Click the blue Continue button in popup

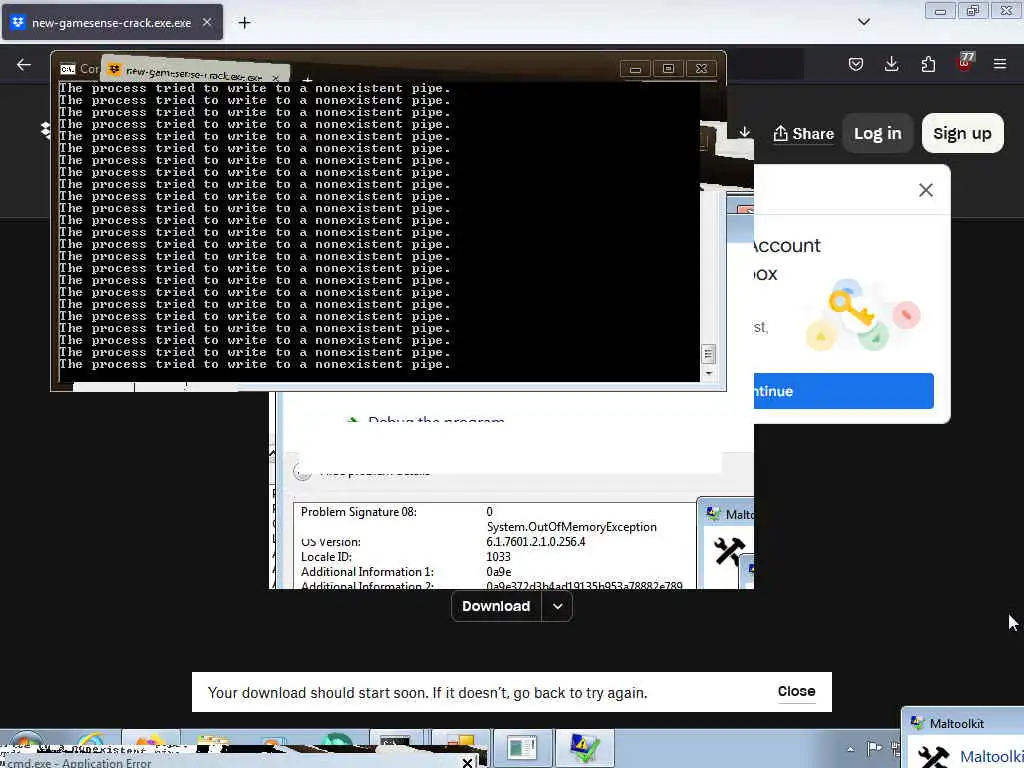pos(843,391)
